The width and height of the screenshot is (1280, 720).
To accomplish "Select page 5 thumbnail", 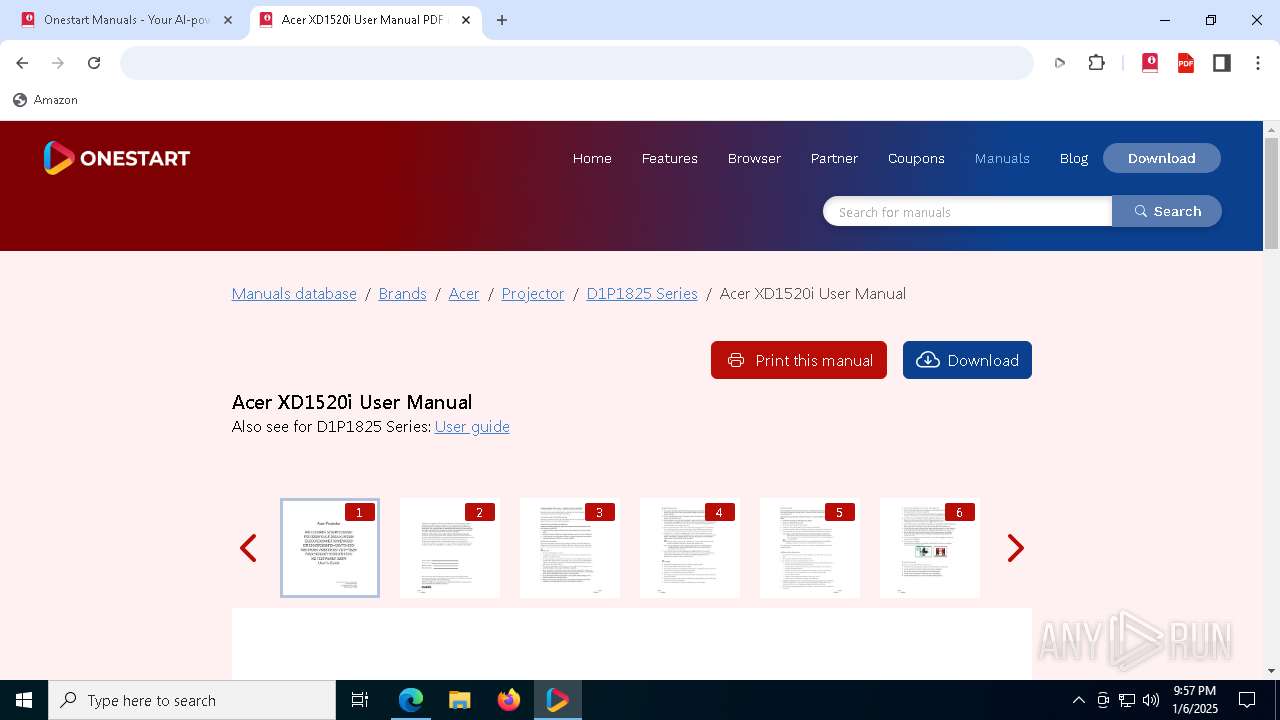I will point(810,548).
